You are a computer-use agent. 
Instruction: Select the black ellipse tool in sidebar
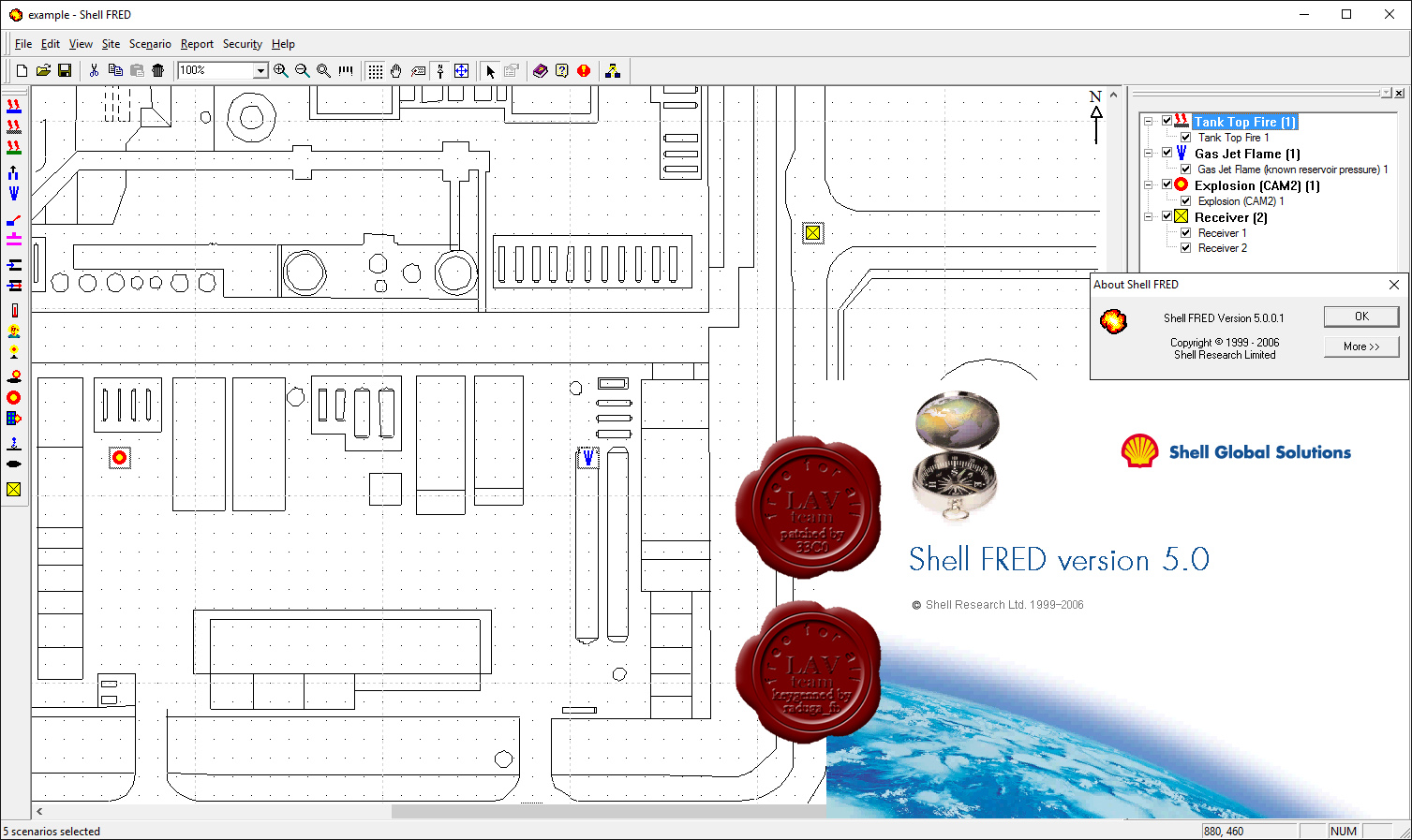coord(14,464)
